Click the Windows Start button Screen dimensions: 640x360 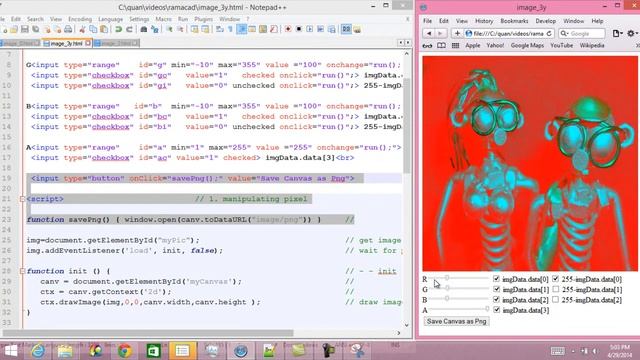11,351
